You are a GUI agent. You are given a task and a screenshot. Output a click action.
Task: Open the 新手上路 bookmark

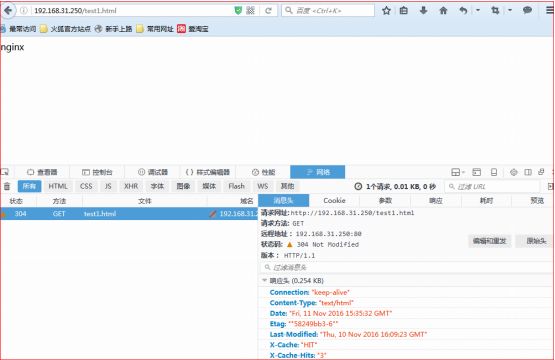[114, 29]
